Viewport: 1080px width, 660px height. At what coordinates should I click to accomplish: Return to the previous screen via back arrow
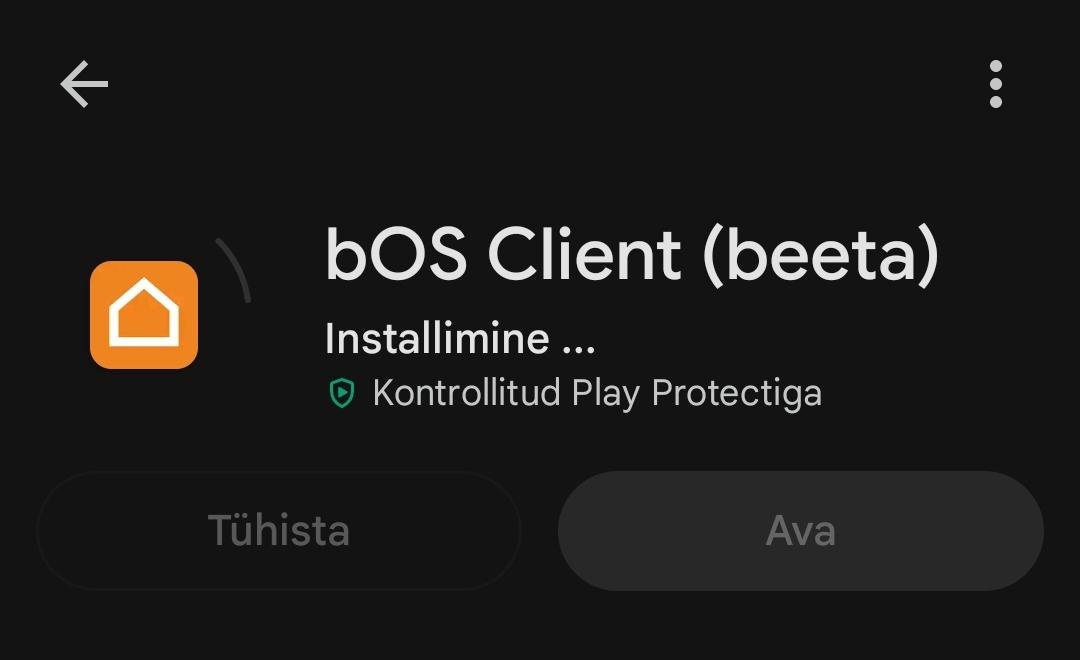84,84
